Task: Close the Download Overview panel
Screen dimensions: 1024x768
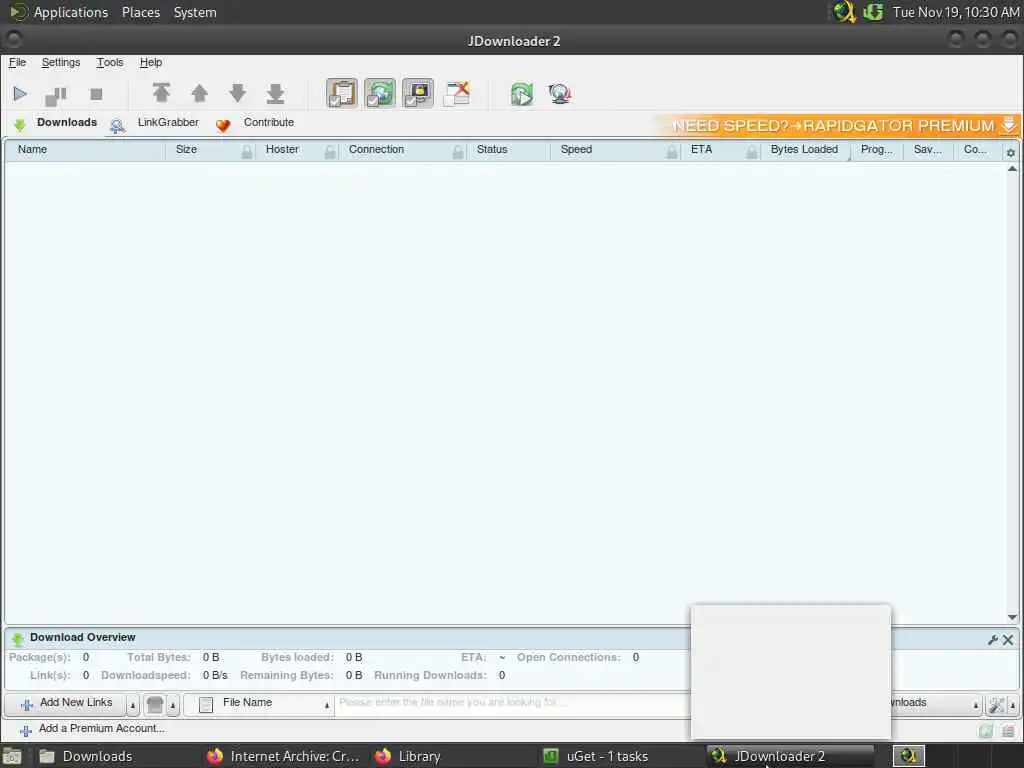Action: 1008,640
